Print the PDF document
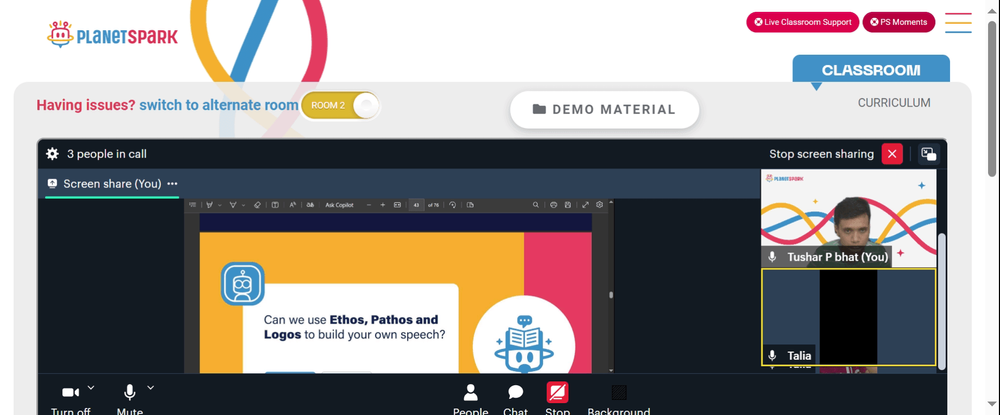Viewport: 1000px width, 415px height. [554, 205]
